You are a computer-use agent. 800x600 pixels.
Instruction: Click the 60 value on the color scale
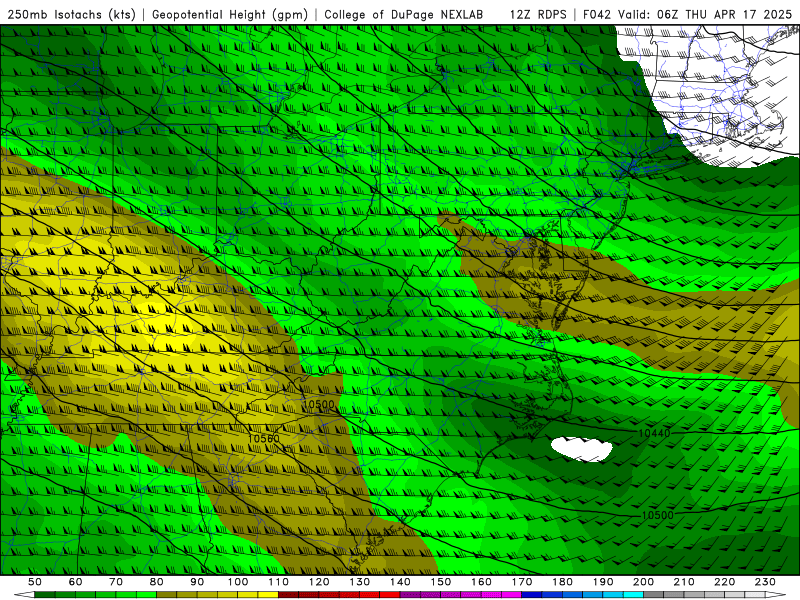tap(75, 582)
